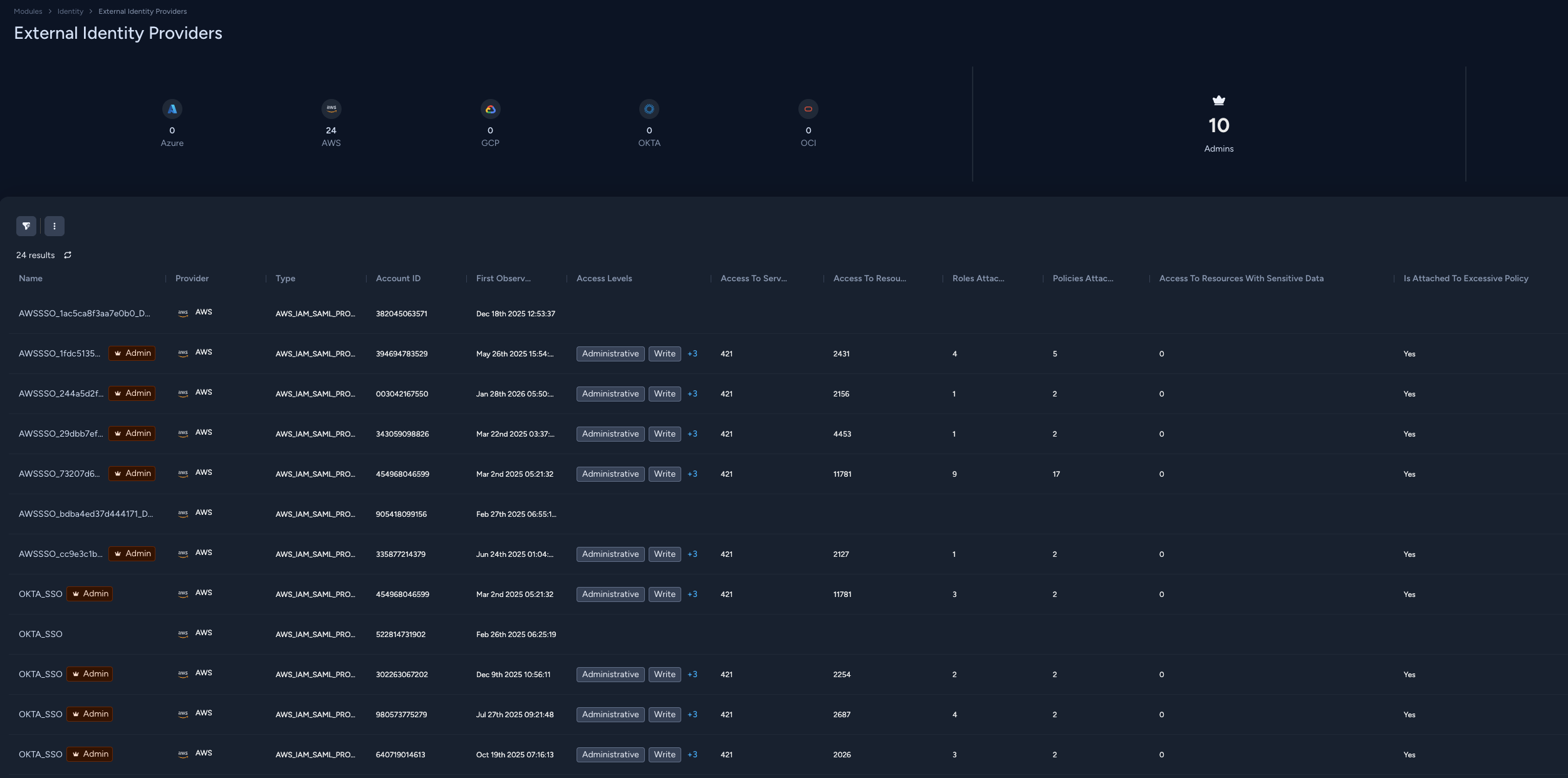1568x778 pixels.
Task: Click the OCI provider icon
Action: 808,108
